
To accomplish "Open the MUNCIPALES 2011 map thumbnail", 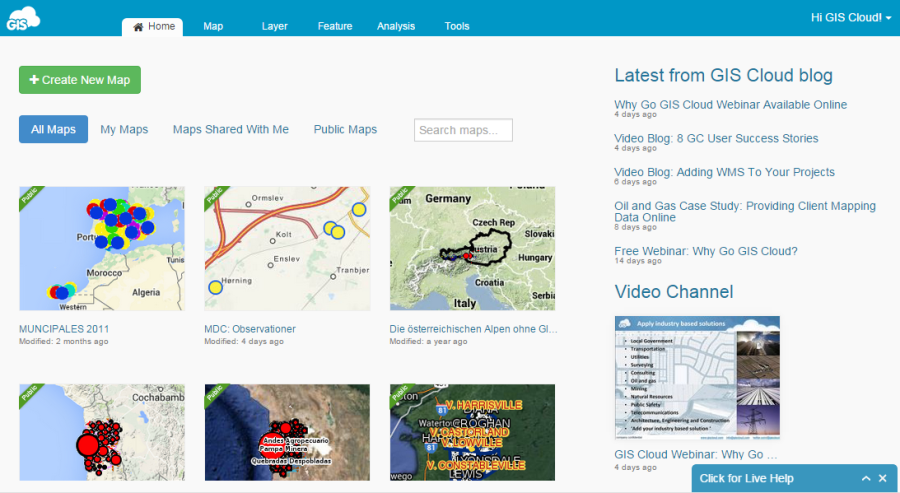I will (x=102, y=249).
